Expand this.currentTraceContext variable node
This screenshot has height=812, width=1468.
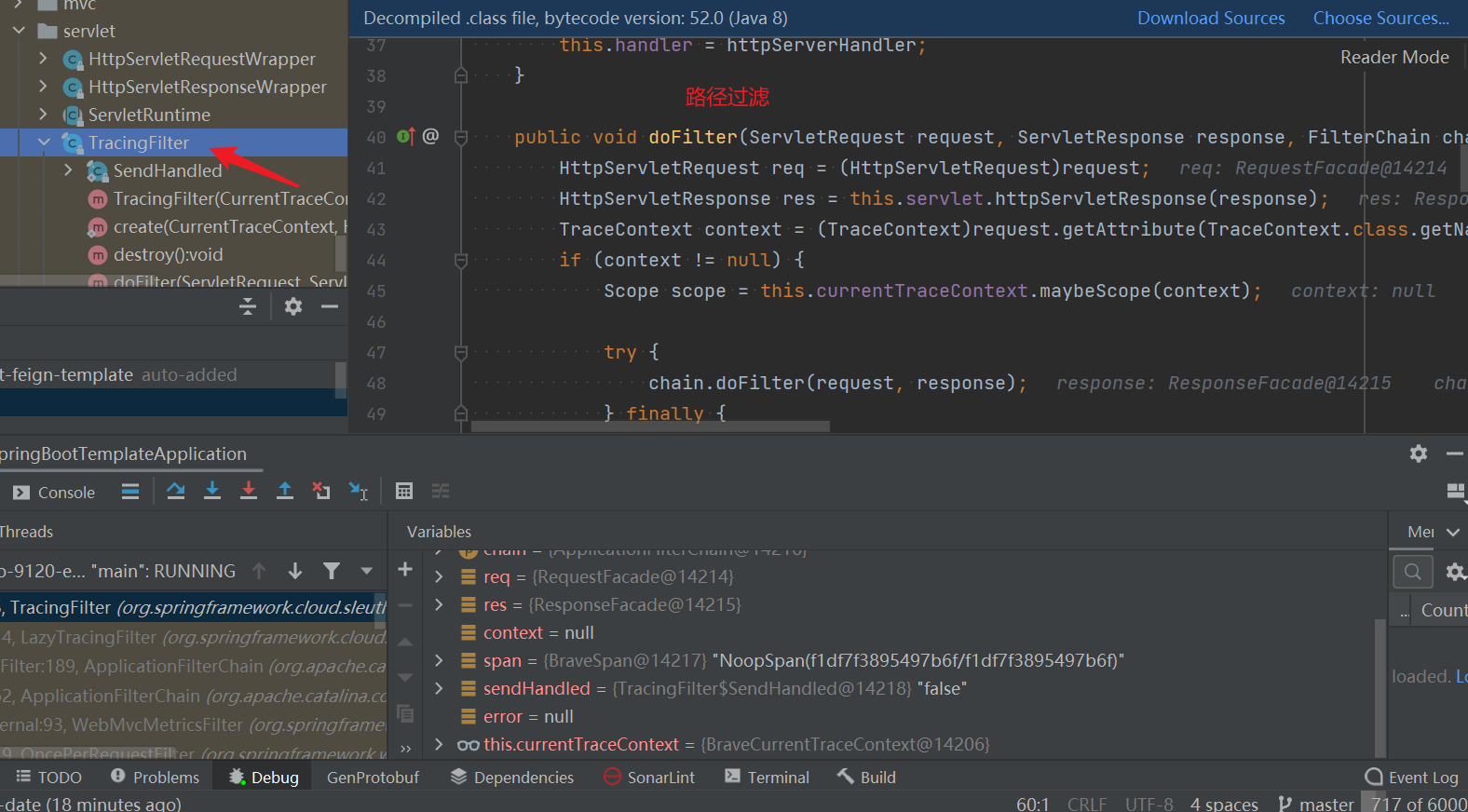(x=439, y=745)
